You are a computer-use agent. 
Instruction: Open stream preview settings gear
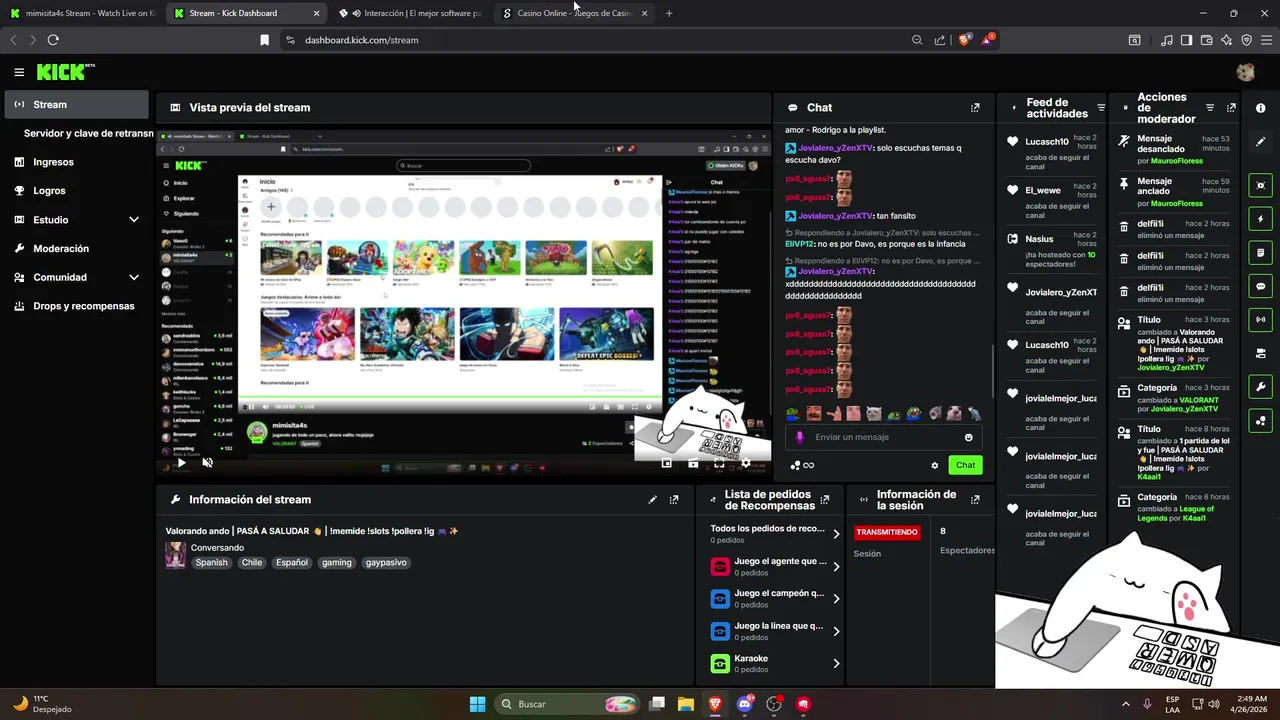coord(745,463)
